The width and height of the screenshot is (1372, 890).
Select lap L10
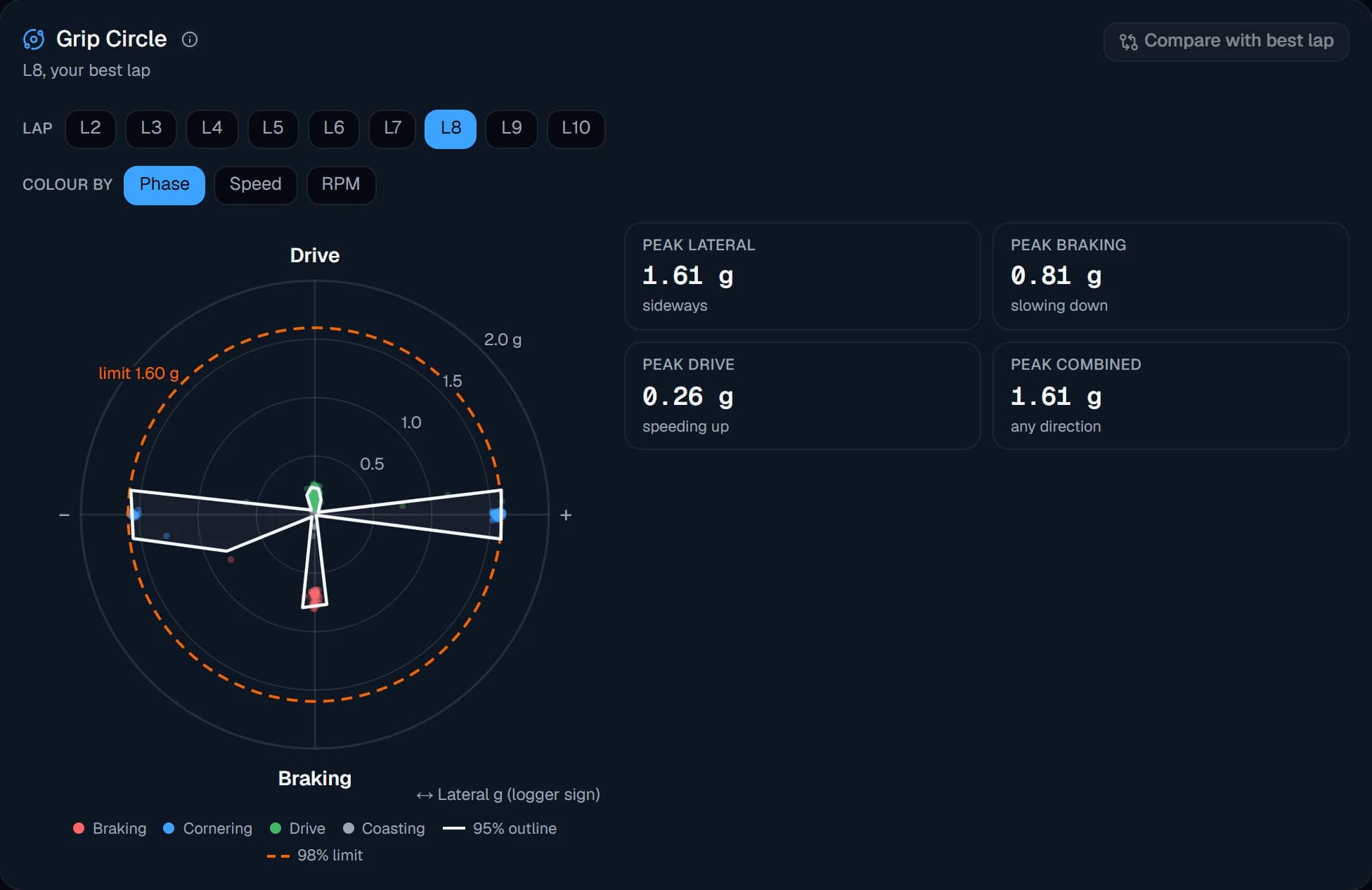(x=576, y=128)
